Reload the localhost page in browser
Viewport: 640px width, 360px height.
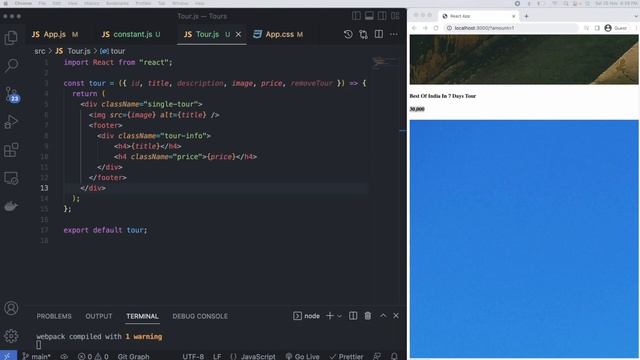(x=436, y=28)
